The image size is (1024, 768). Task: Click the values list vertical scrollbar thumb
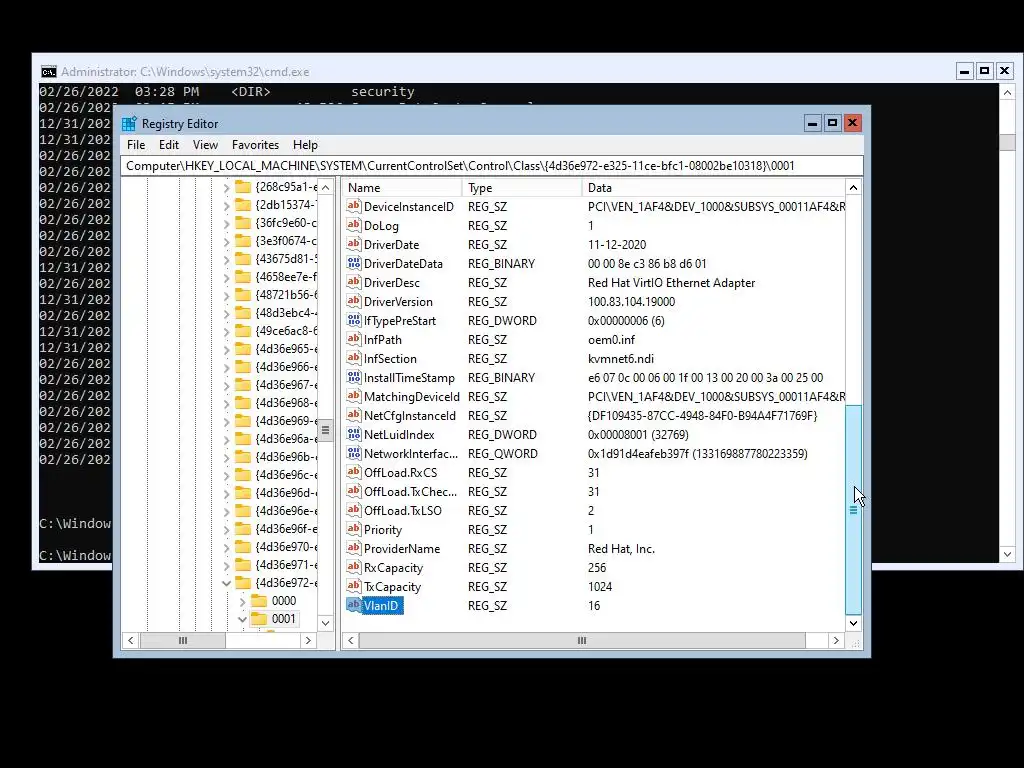pos(854,510)
